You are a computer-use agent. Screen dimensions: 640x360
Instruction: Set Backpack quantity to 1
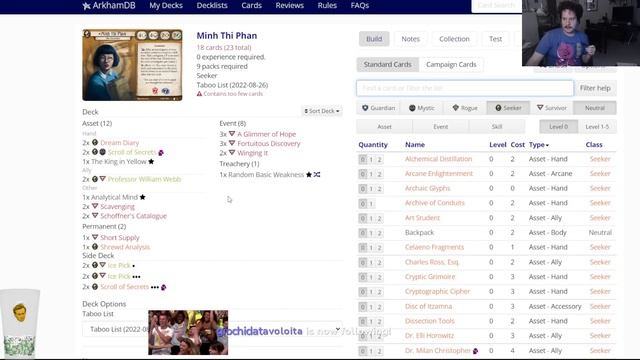click(371, 233)
